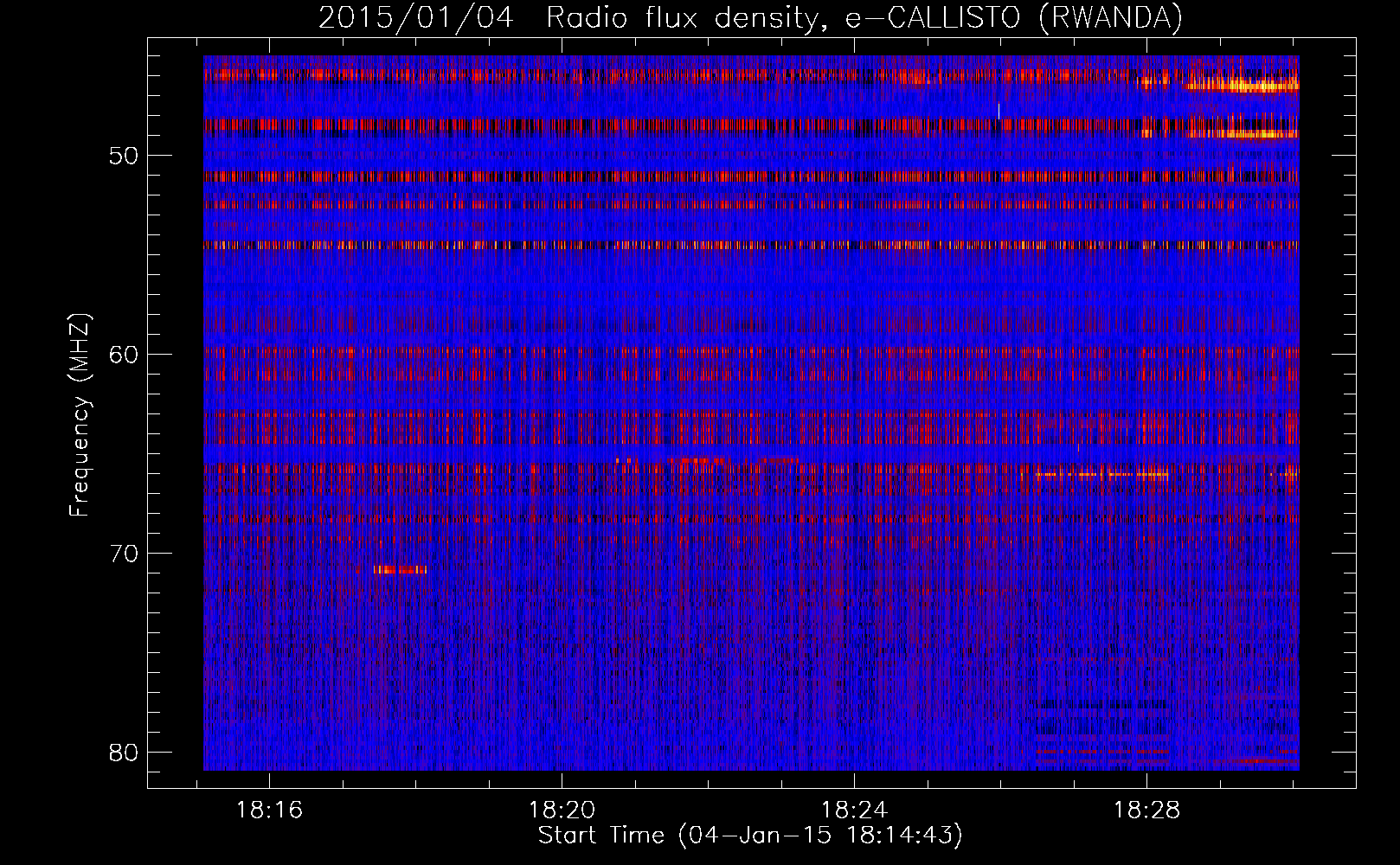This screenshot has width=1400, height=865.
Task: Click the 80 frequency tick label
Action: click(125, 752)
